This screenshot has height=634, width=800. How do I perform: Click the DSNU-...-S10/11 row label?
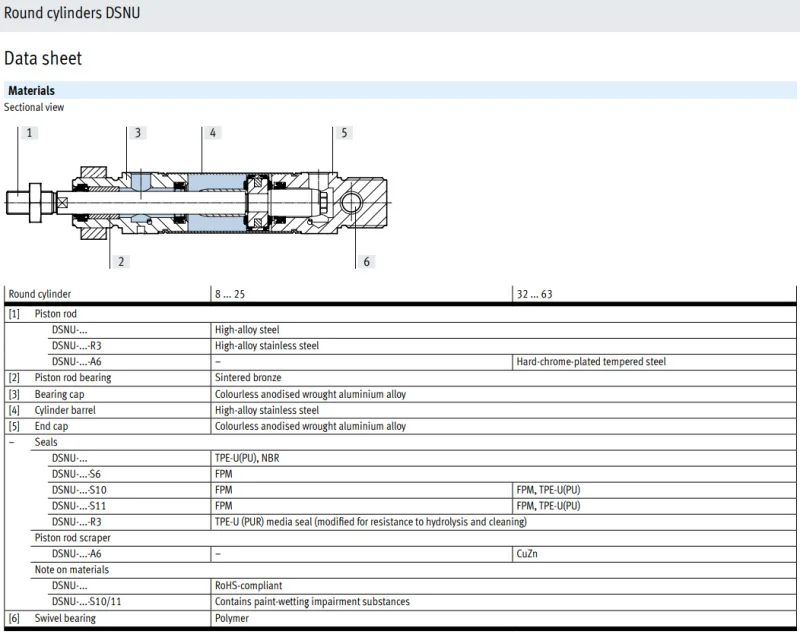(x=88, y=601)
